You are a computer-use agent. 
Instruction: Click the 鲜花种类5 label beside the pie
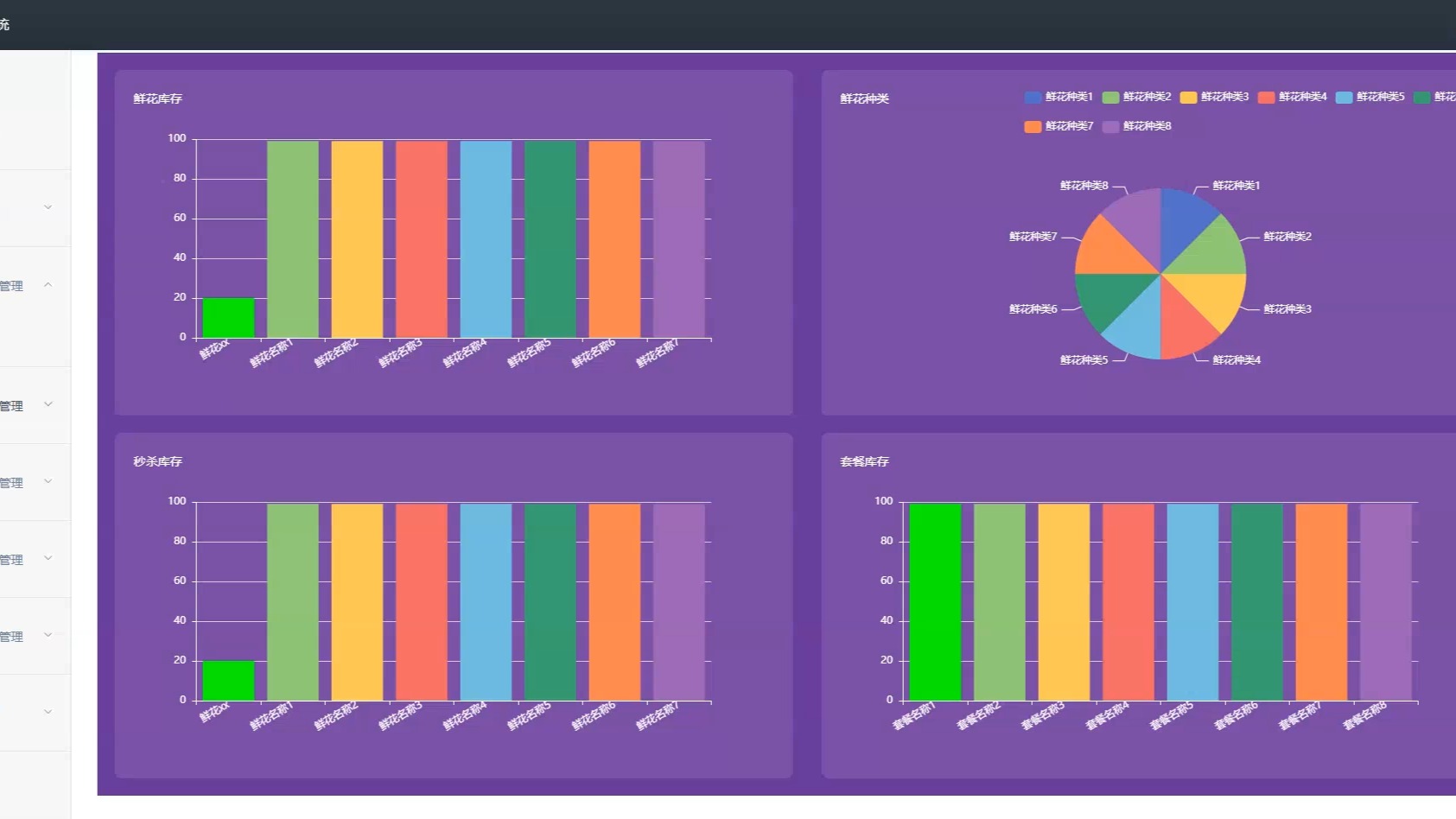[1084, 359]
